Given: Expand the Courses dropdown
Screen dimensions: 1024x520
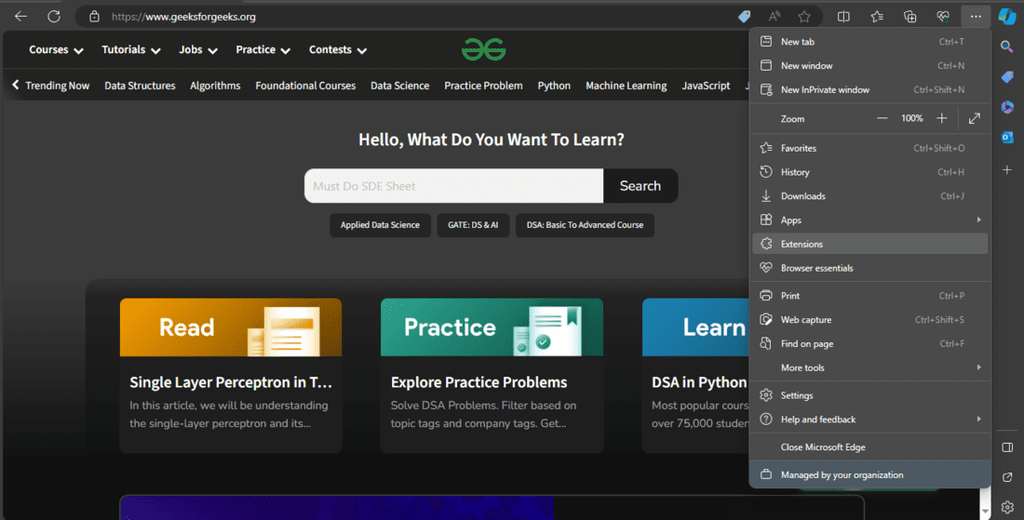Looking at the screenshot, I should point(56,50).
